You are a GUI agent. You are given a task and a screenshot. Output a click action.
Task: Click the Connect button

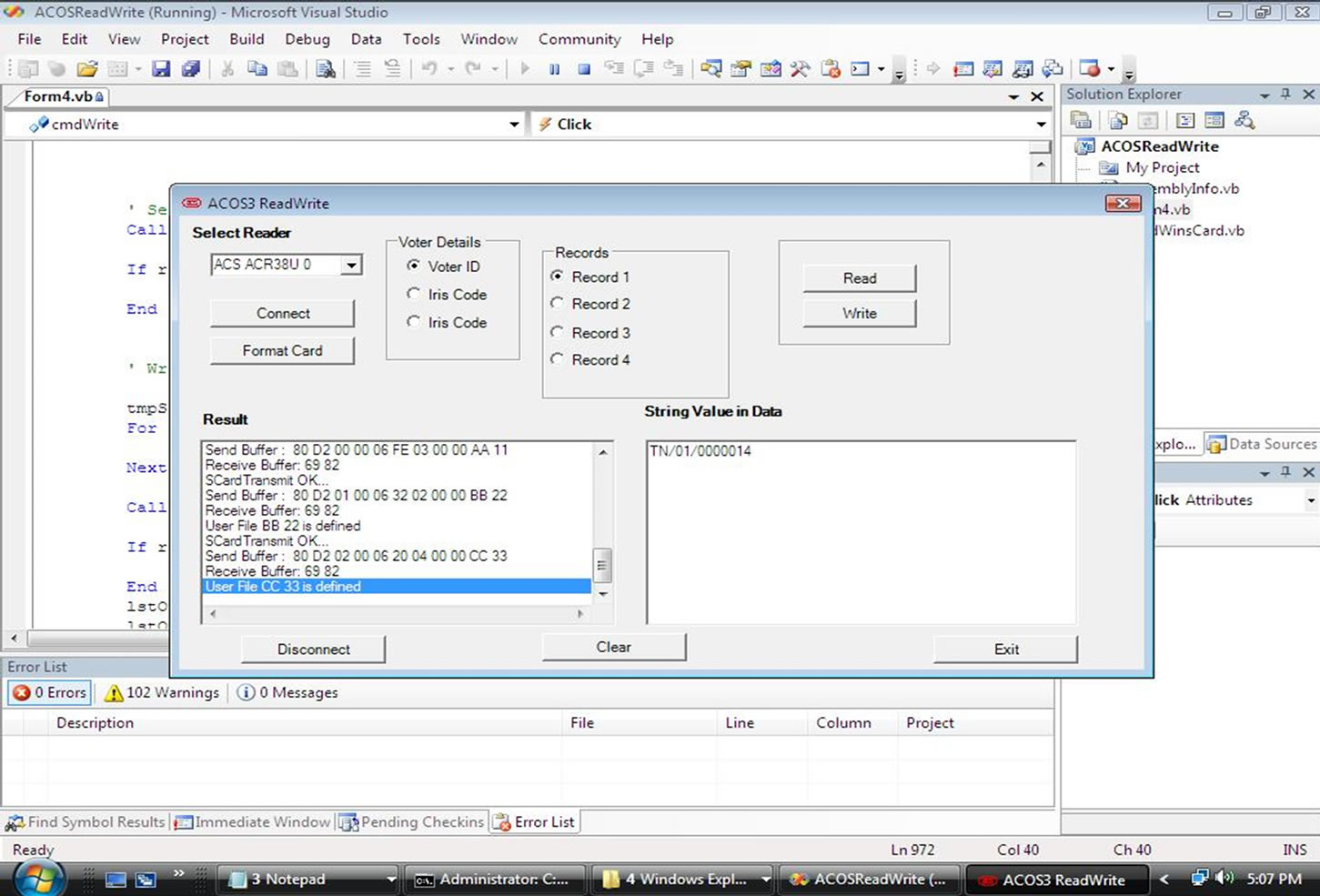pos(282,313)
